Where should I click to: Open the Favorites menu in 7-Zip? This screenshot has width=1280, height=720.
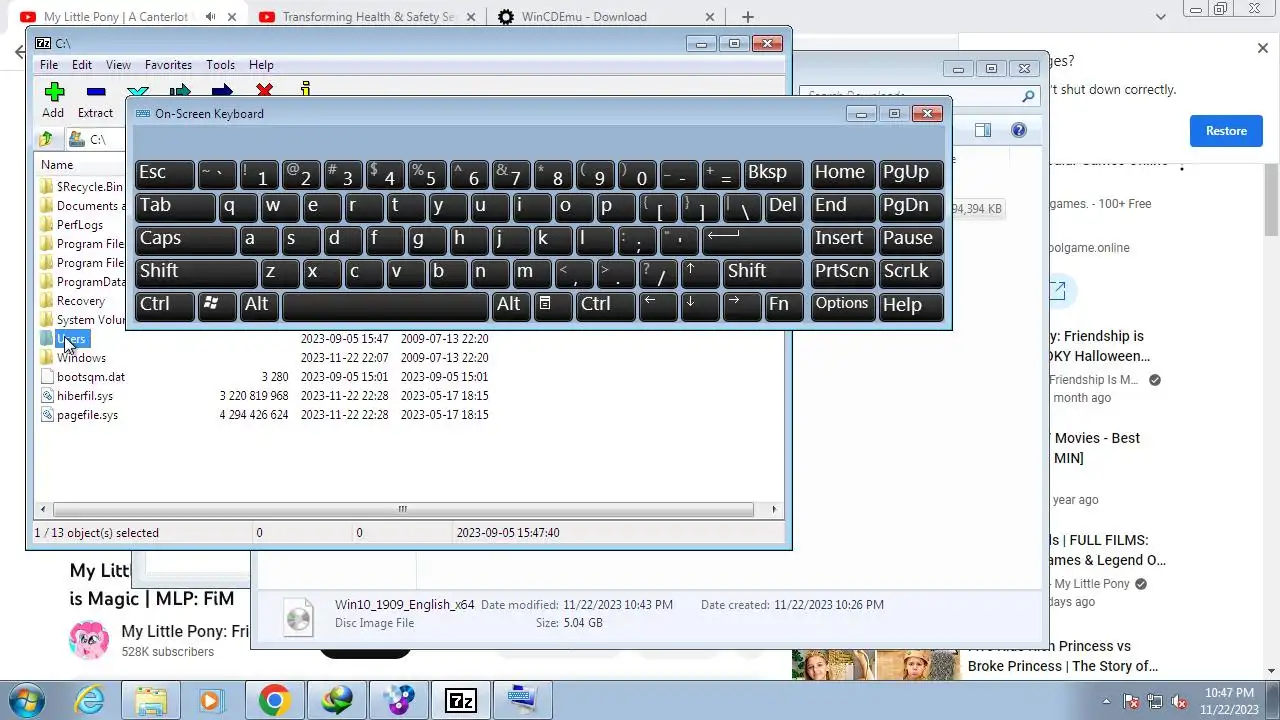point(168,65)
